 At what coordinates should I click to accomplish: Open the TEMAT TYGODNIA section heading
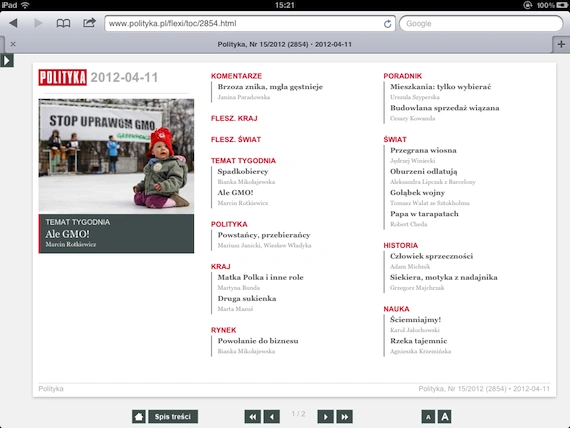[243, 161]
